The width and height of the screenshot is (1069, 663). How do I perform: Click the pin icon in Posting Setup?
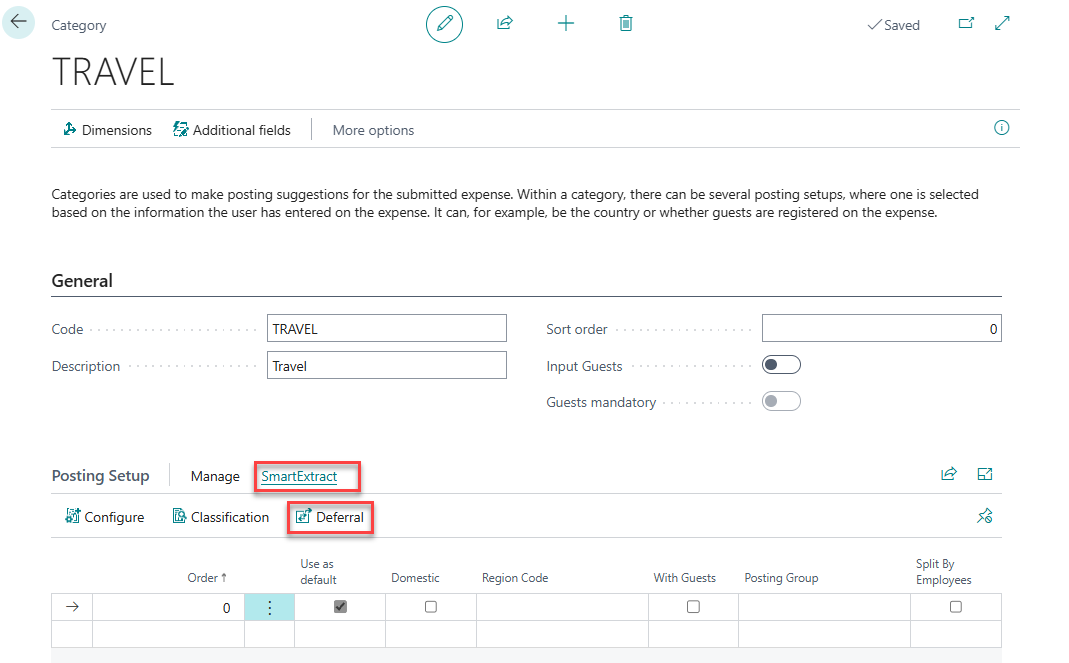[984, 517]
